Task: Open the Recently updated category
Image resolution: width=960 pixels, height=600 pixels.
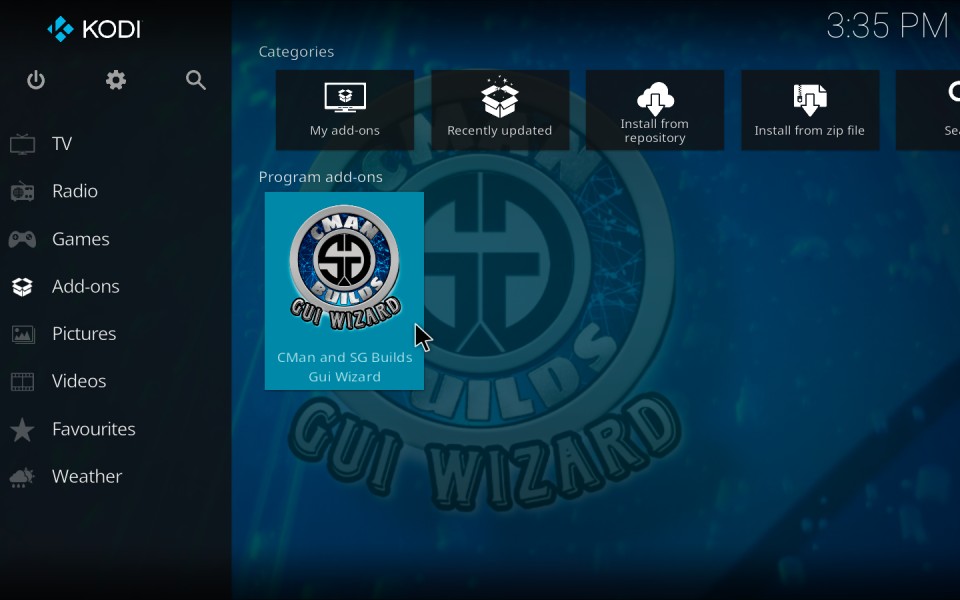Action: 500,110
